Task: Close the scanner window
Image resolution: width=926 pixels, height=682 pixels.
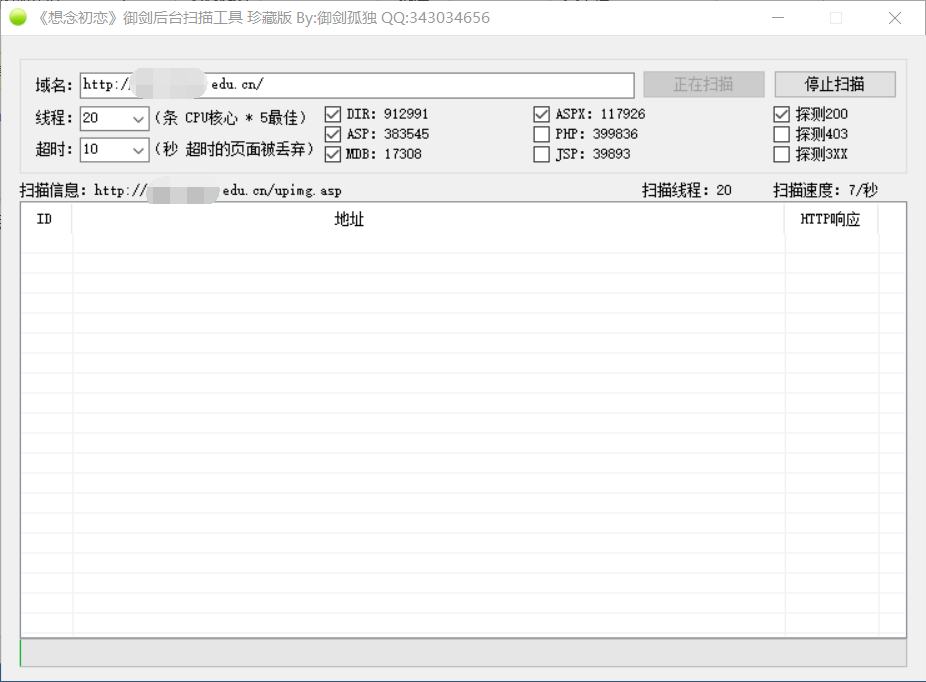Action: pyautogui.click(x=895, y=18)
